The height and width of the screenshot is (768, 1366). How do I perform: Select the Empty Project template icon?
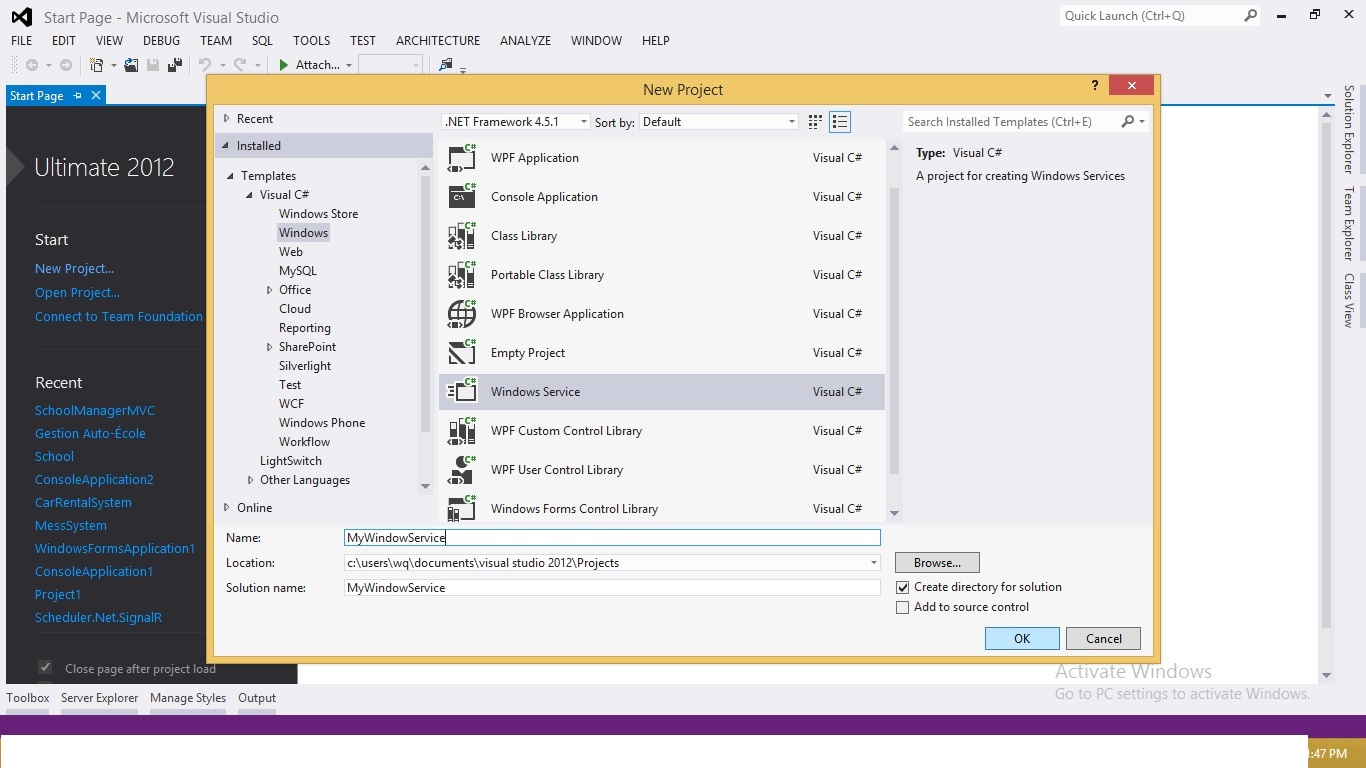(461, 353)
